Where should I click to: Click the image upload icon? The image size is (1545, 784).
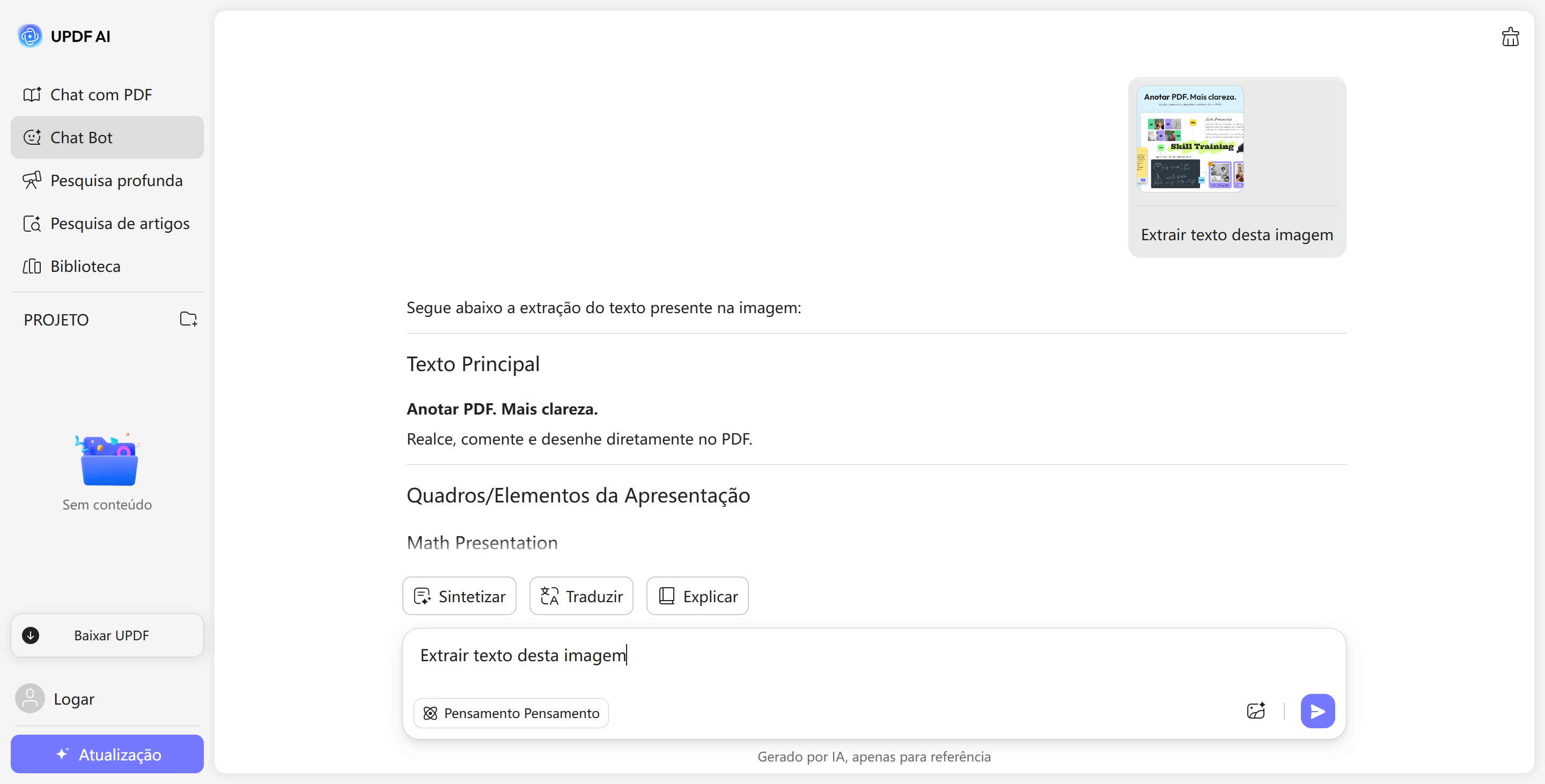pyautogui.click(x=1255, y=711)
